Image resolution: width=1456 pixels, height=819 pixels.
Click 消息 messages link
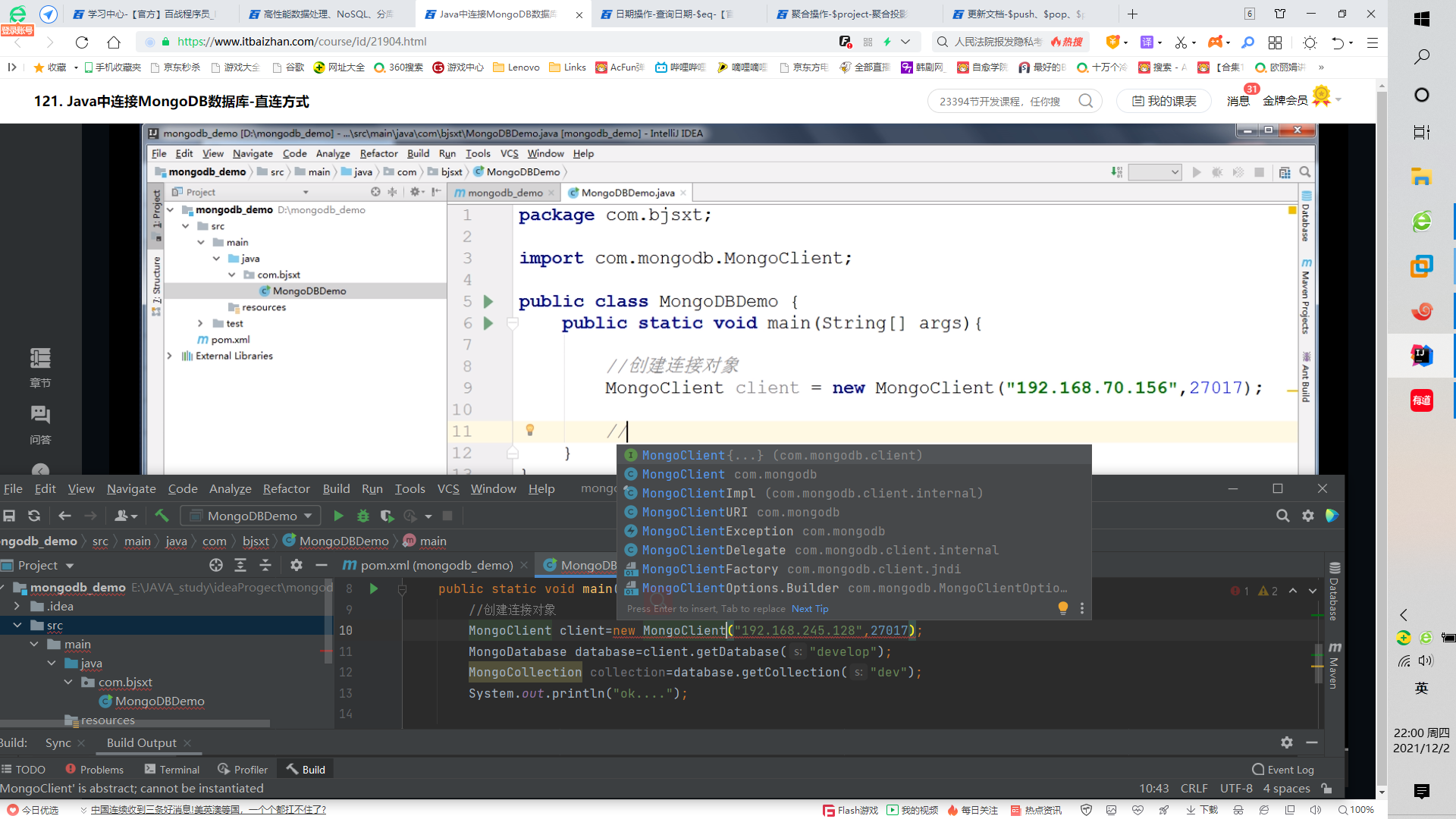click(x=1238, y=101)
